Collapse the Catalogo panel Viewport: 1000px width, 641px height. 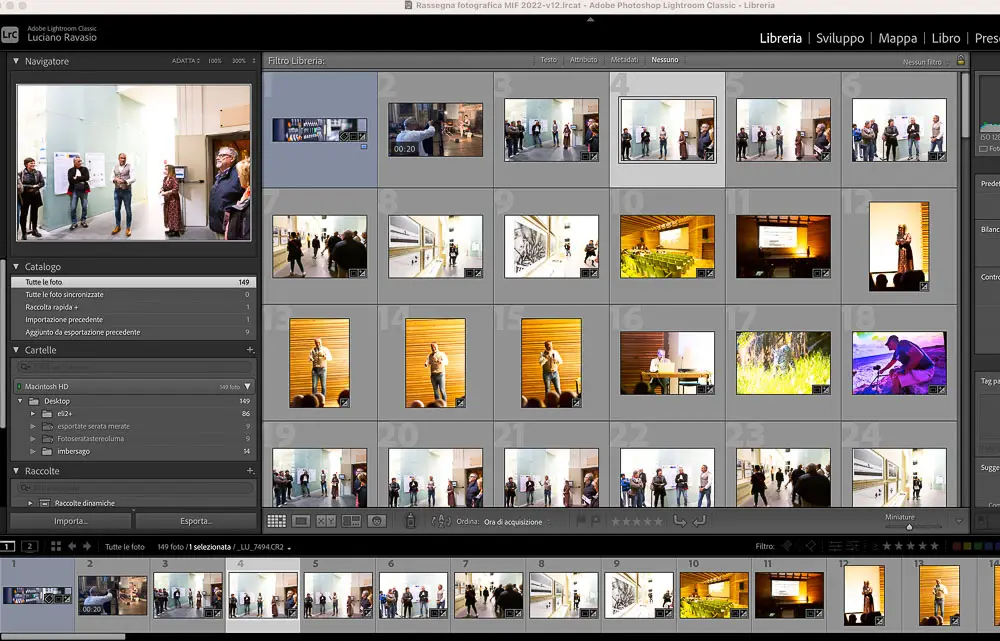(x=16, y=267)
